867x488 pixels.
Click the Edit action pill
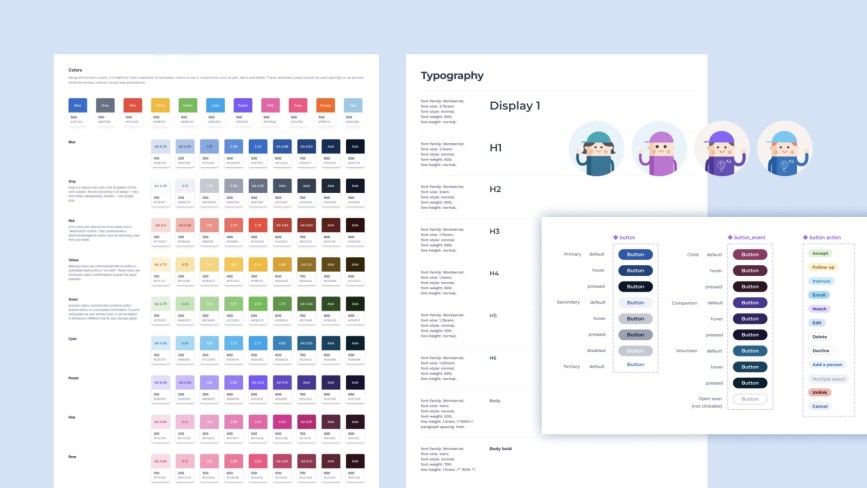pyautogui.click(x=817, y=322)
